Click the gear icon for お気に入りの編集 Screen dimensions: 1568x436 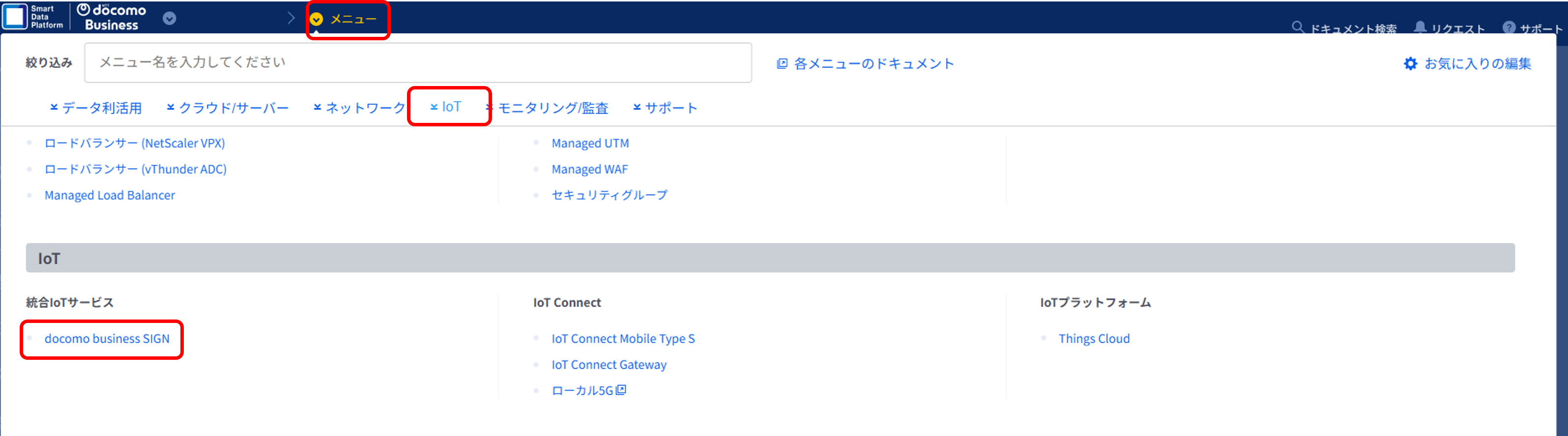[1410, 63]
